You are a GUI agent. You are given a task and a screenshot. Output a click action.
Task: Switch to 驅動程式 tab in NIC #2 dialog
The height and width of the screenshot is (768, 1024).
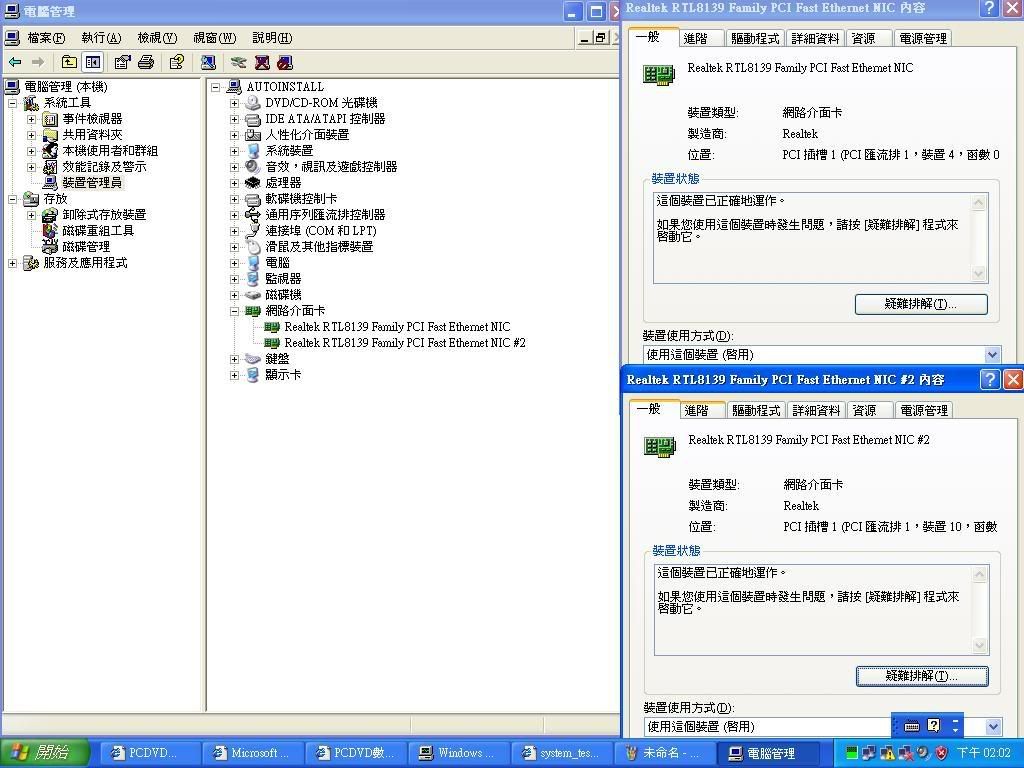click(756, 410)
